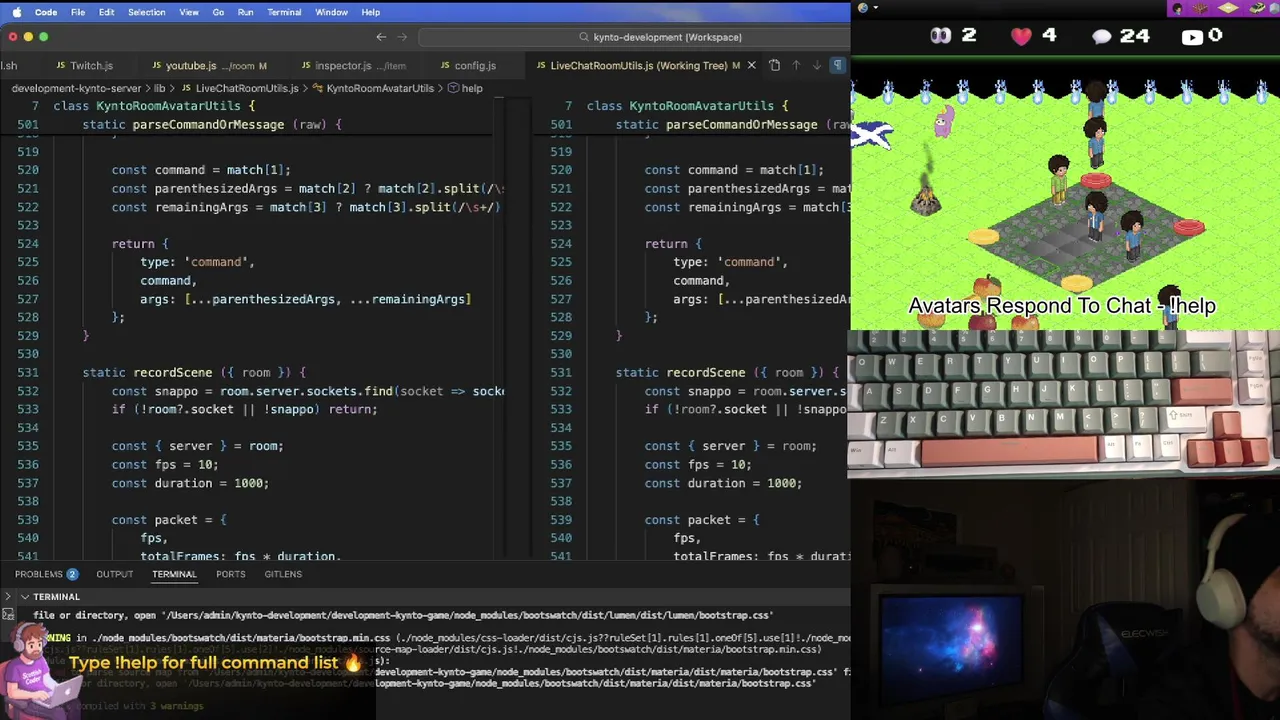Expand the panel side arrow beside TERMINAL
This screenshot has height=720, width=1280.
pos(8,597)
